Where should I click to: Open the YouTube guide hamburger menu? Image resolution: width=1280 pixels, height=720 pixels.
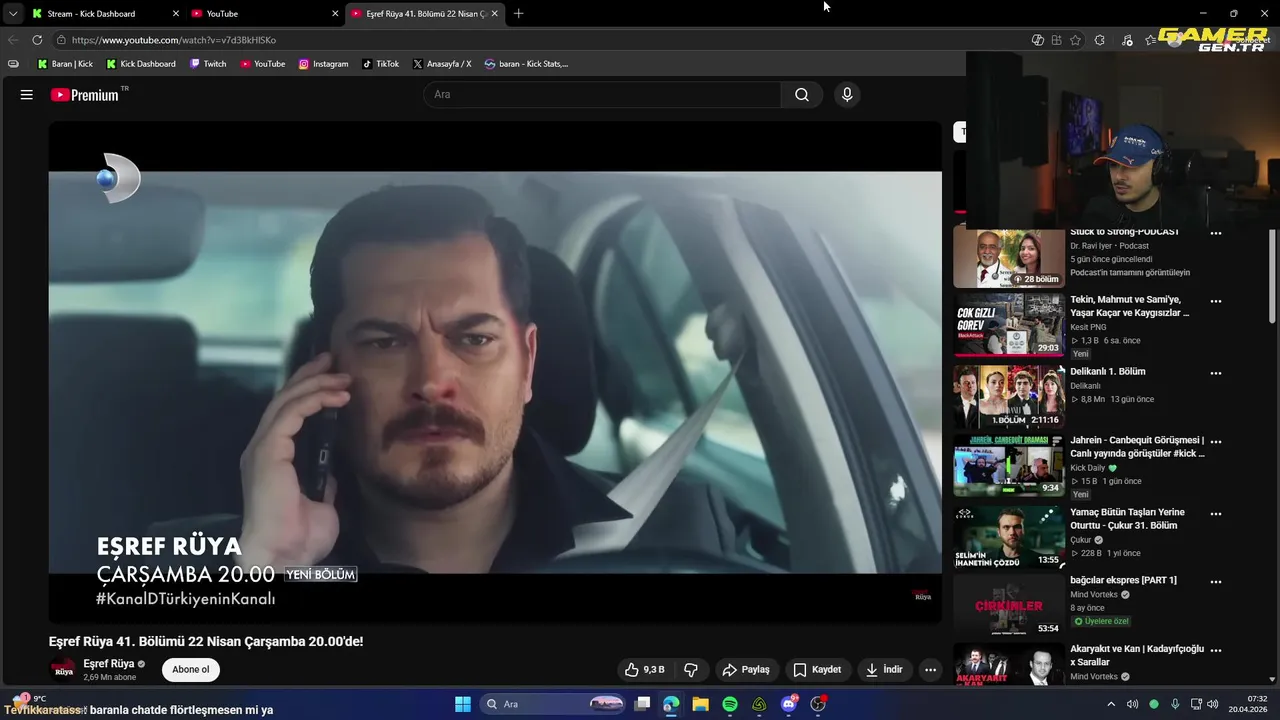click(x=27, y=95)
